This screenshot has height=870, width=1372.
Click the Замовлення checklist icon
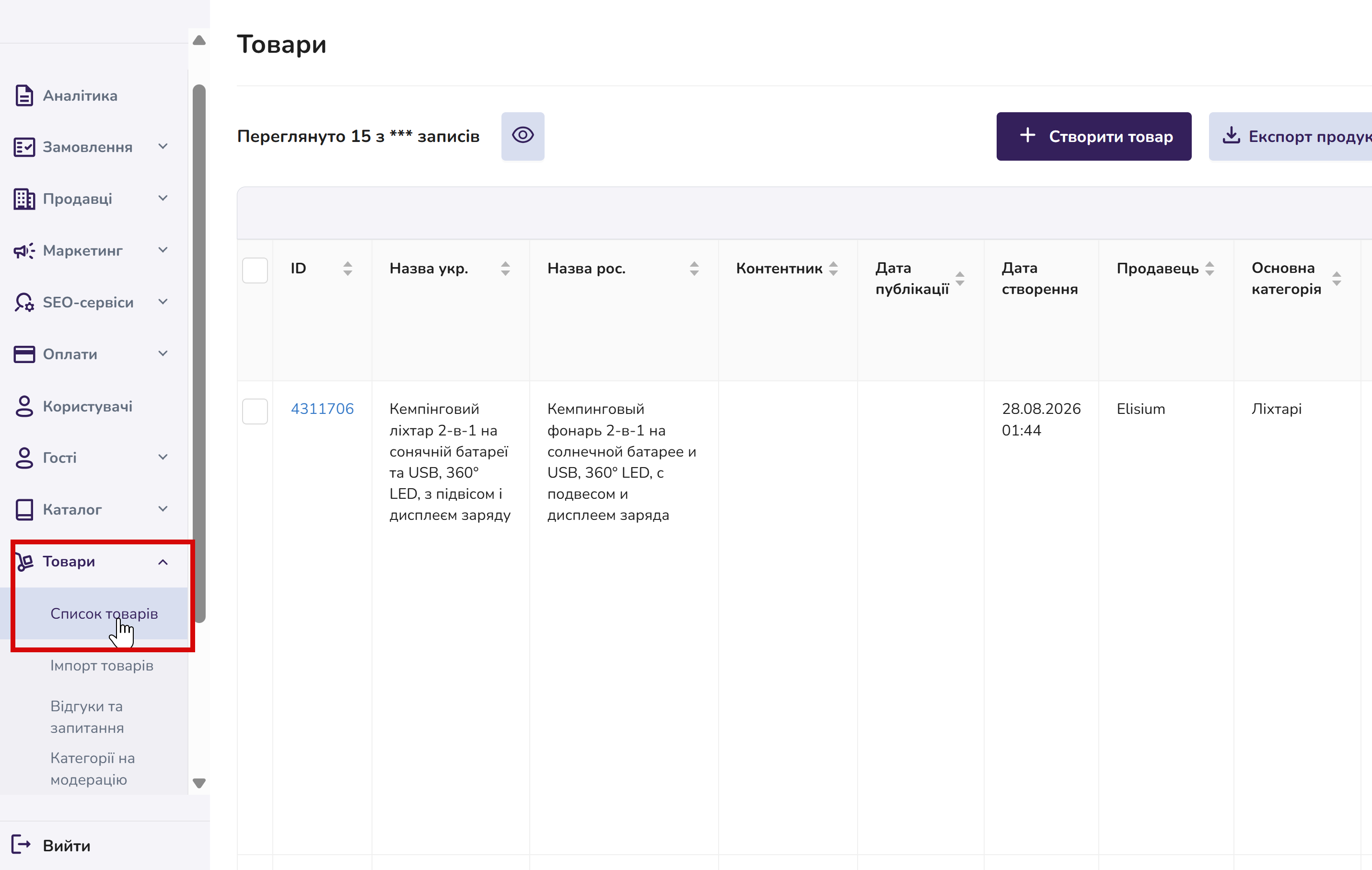pos(24,147)
